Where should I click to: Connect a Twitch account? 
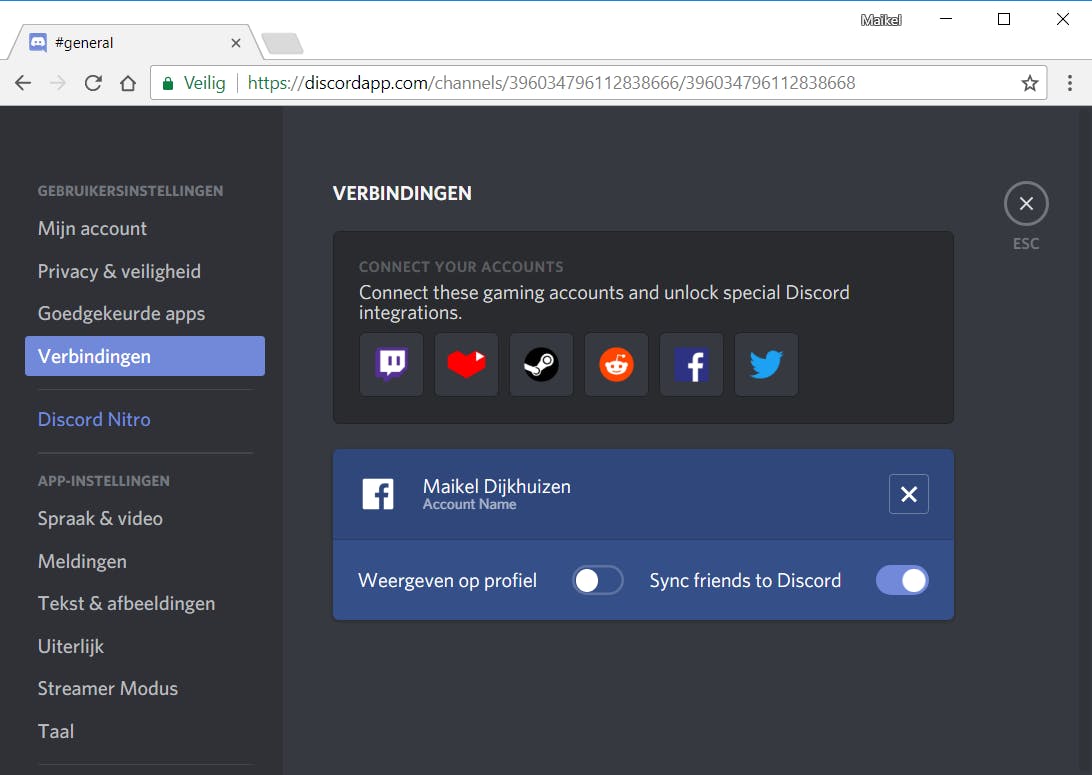391,364
